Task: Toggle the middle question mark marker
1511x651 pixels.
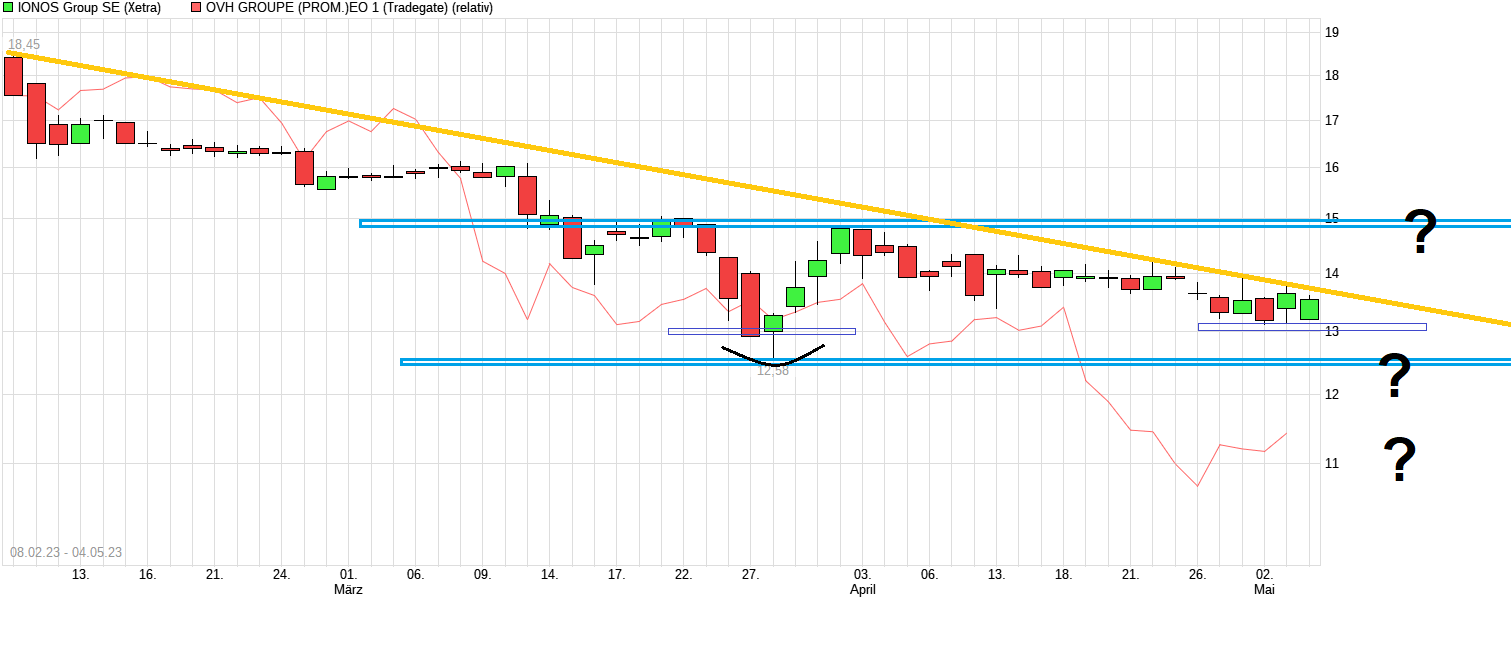Action: tap(1395, 373)
